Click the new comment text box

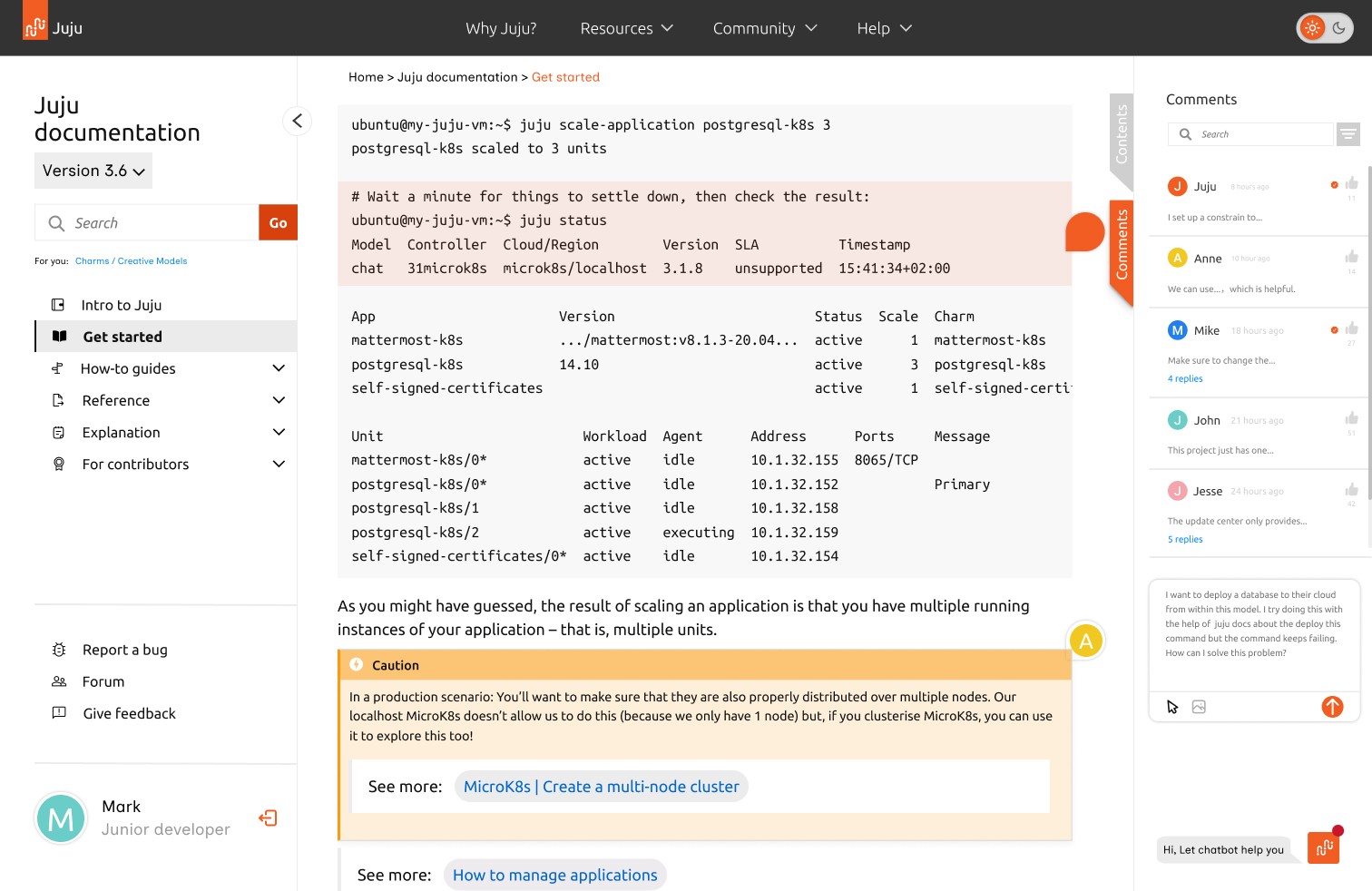[x=1254, y=635]
